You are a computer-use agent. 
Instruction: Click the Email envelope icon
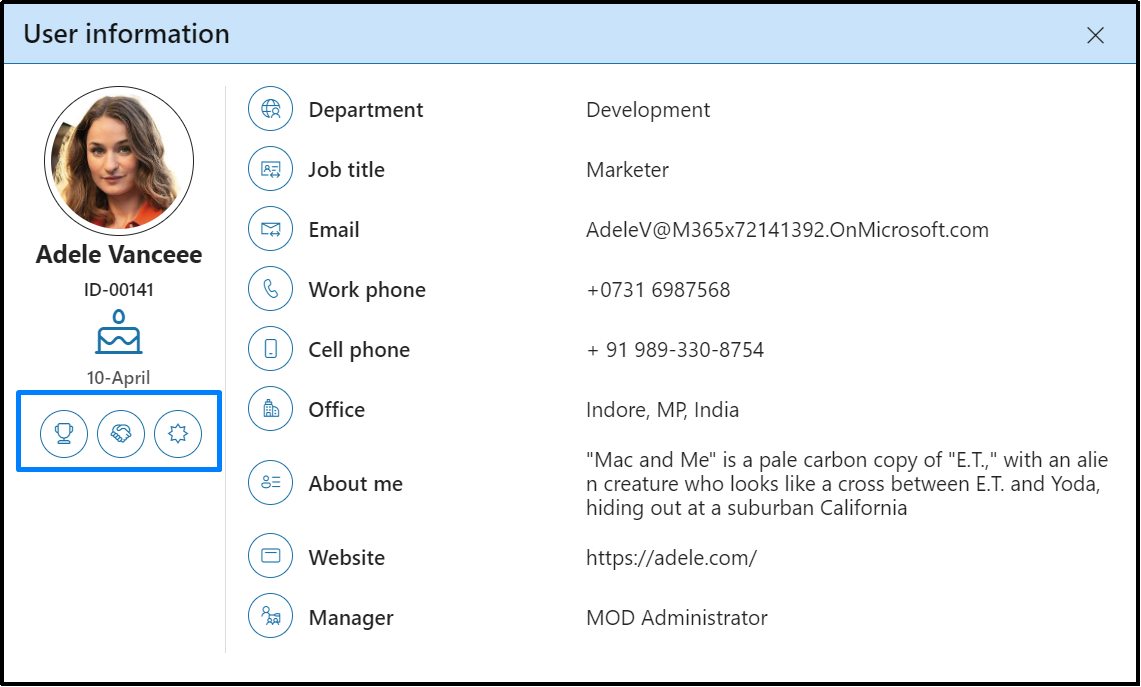271,229
